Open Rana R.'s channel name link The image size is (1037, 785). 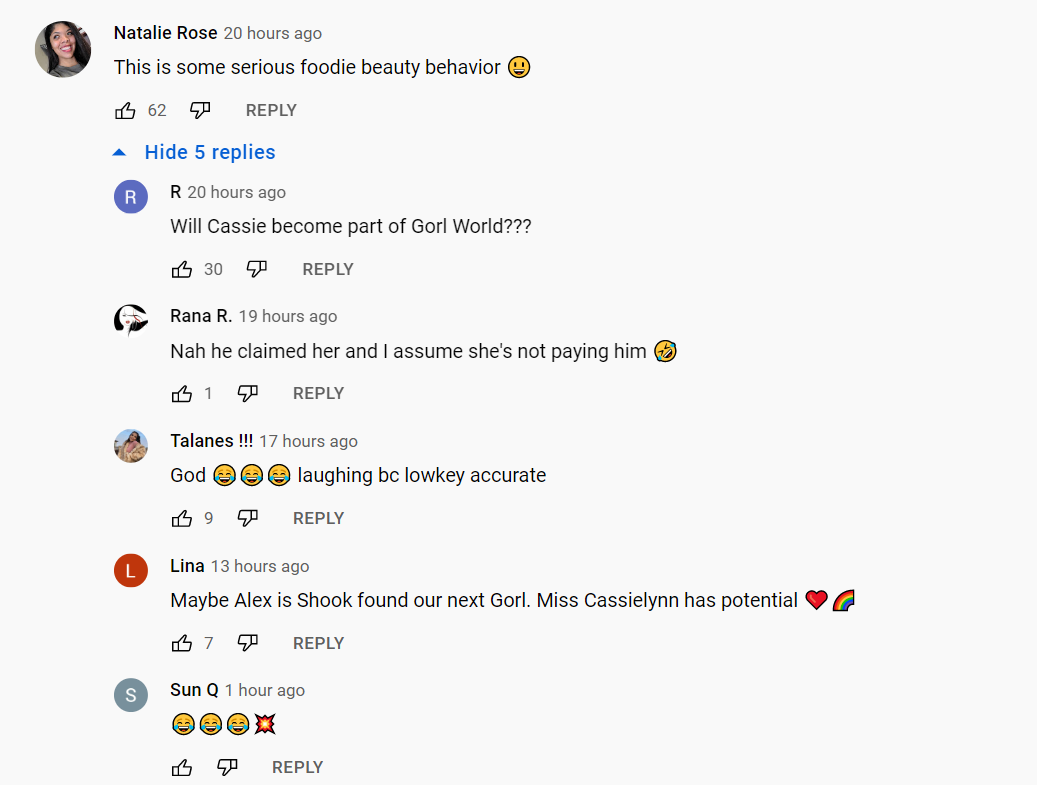coord(201,316)
